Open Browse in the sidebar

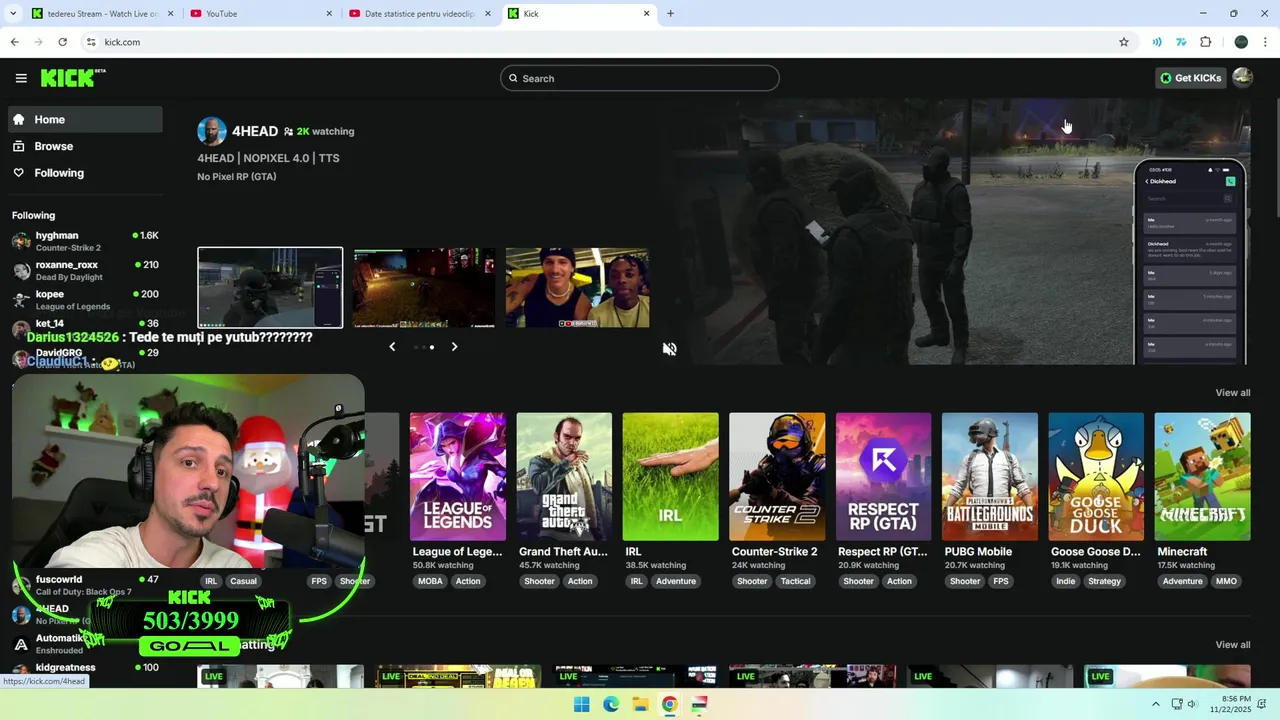85,146
